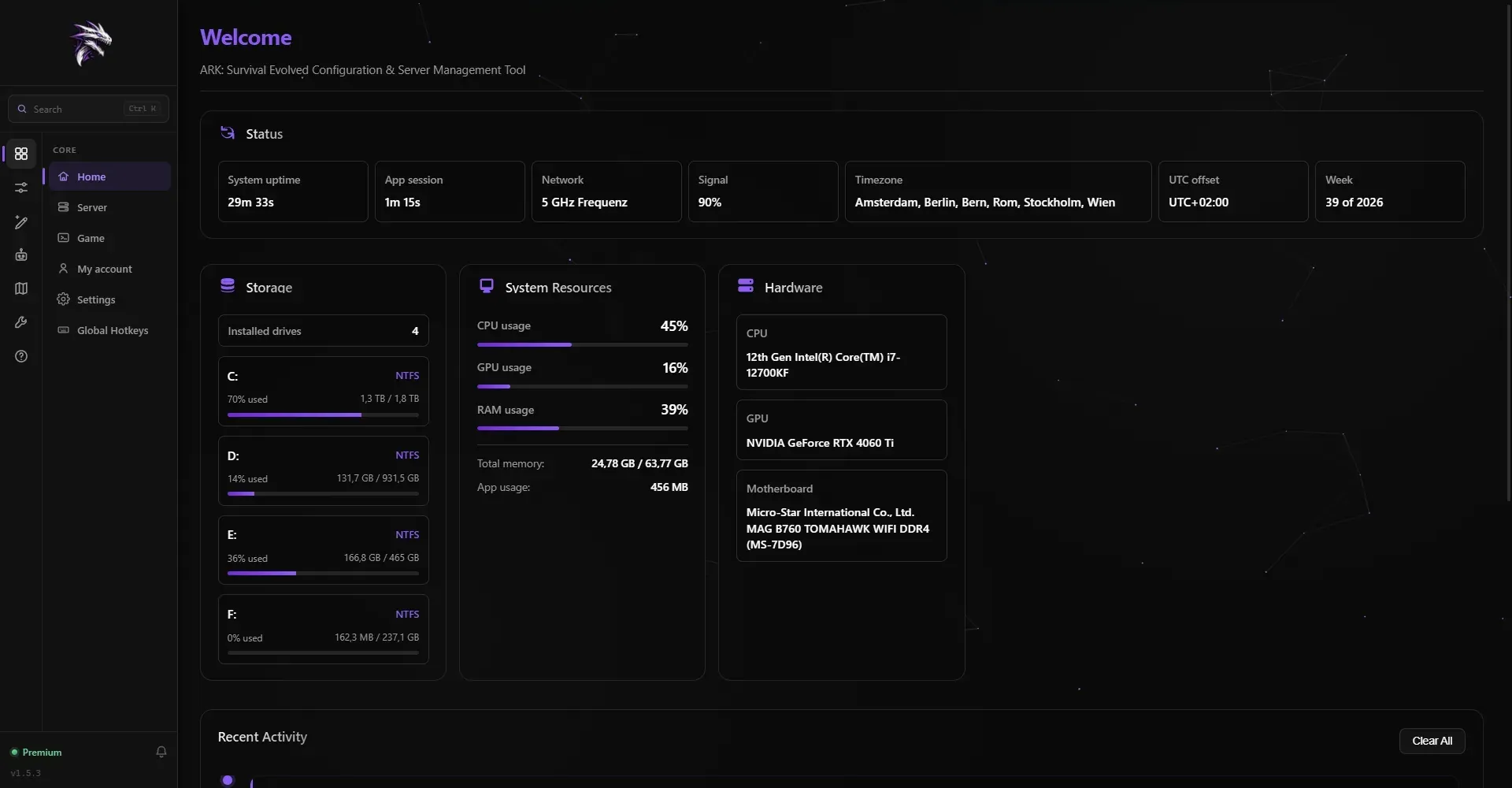The width and height of the screenshot is (1512, 788).
Task: Select the Week 39 of 2026 card
Action: pyautogui.click(x=1390, y=191)
